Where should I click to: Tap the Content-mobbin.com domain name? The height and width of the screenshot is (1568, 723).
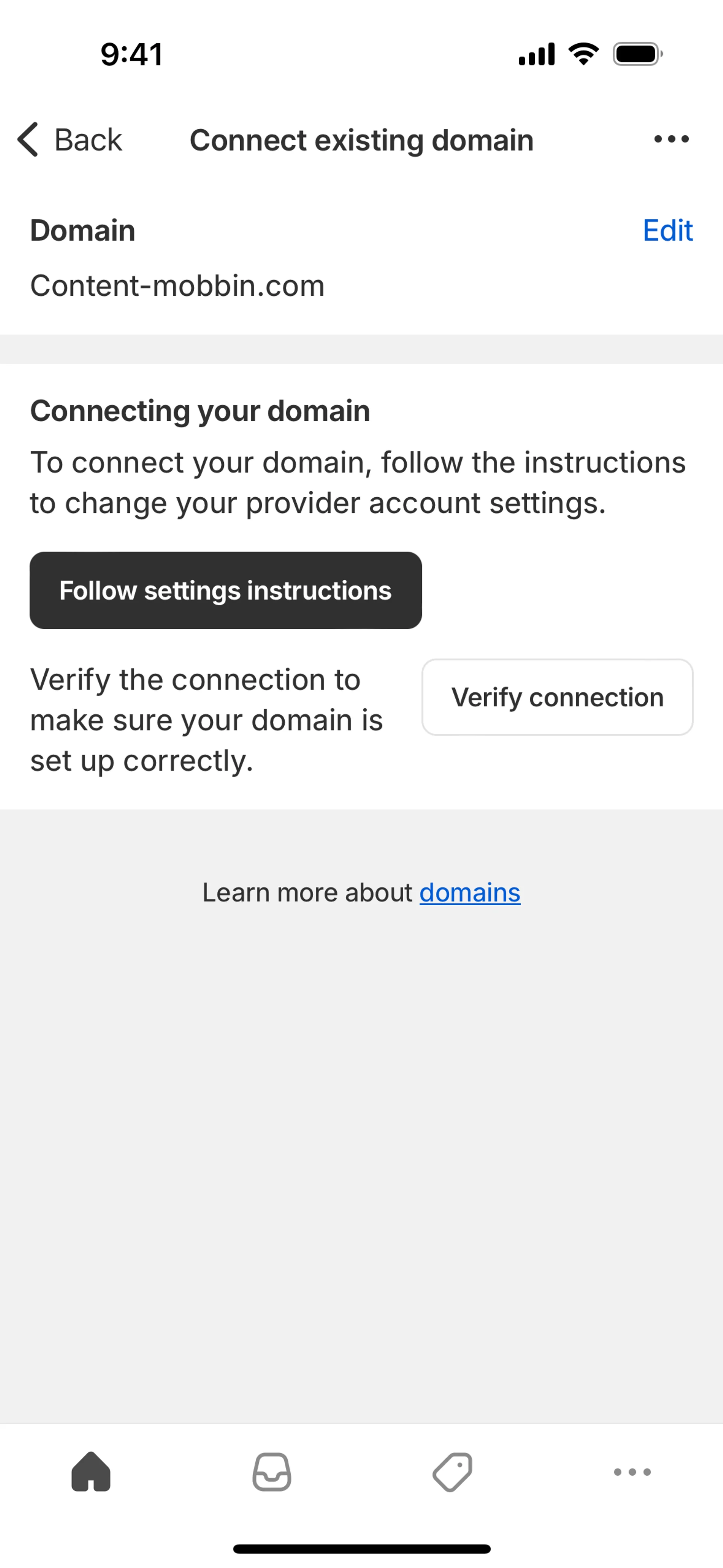click(178, 286)
